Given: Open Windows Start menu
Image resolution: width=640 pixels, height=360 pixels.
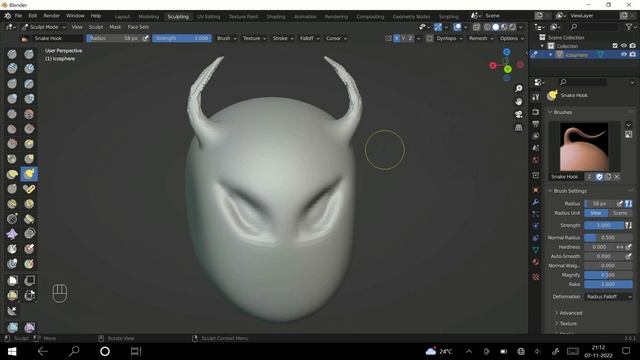Looking at the screenshot, I should [x=12, y=351].
